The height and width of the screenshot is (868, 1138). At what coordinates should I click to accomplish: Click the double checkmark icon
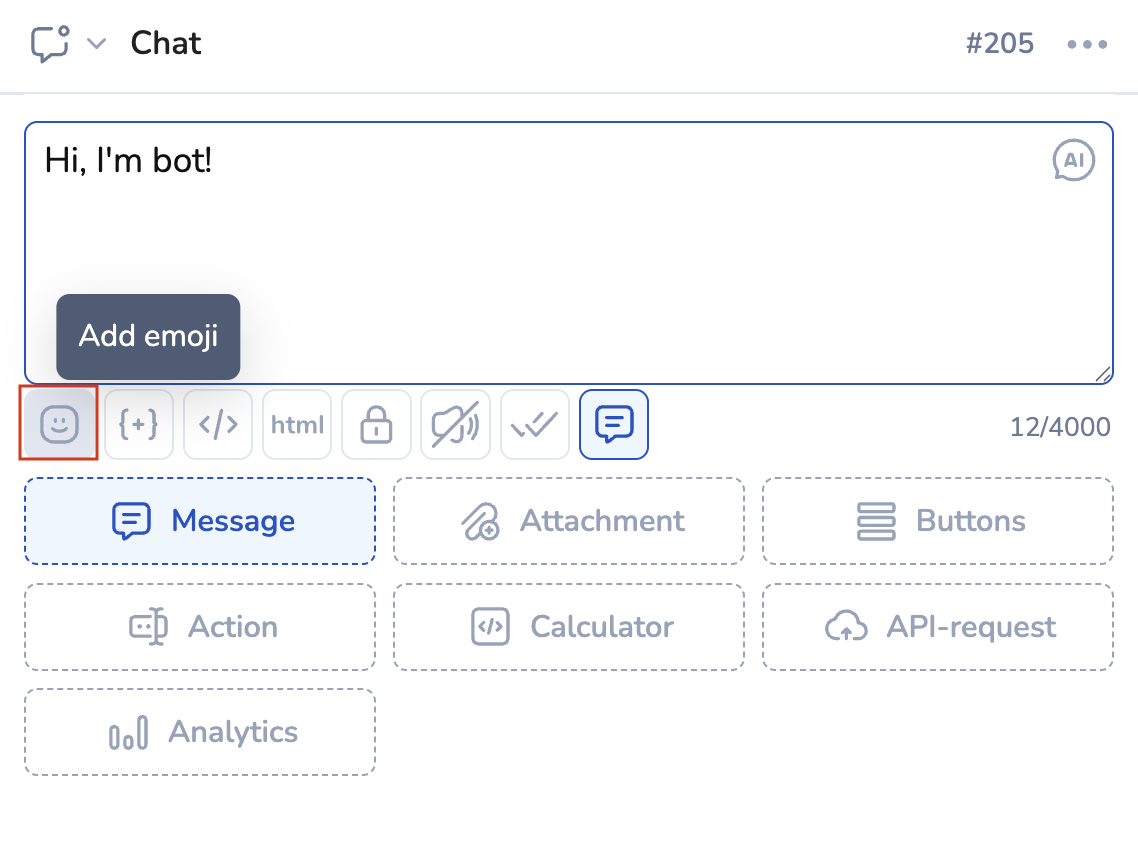point(535,424)
